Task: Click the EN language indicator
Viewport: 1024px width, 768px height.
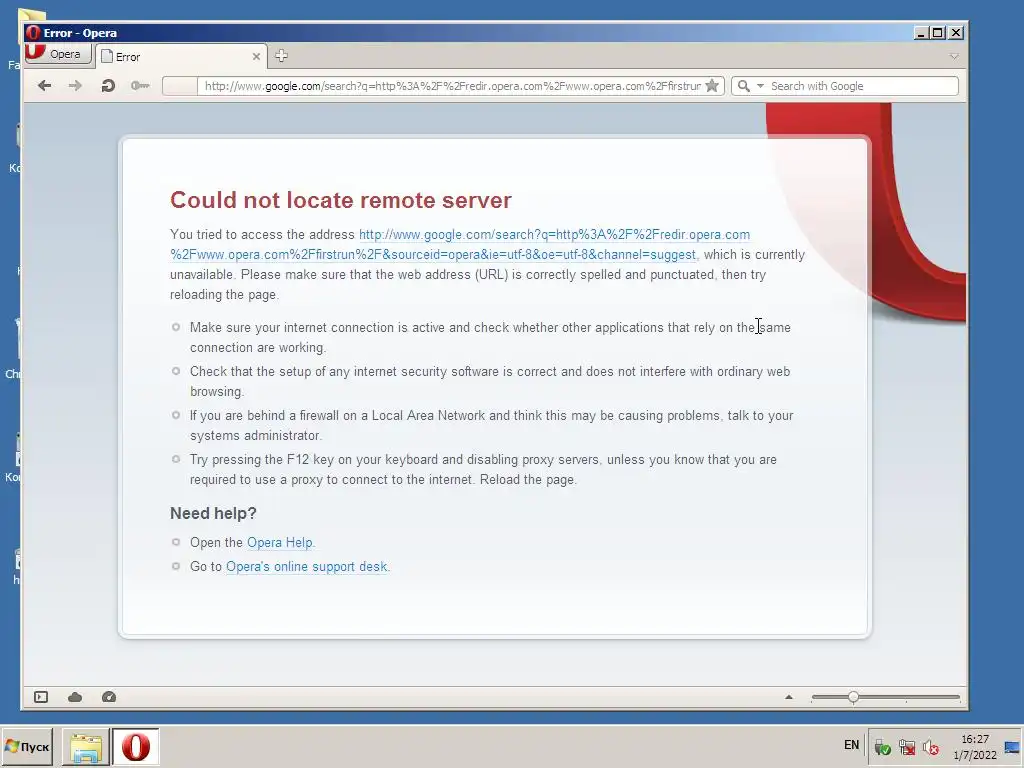Action: point(851,745)
